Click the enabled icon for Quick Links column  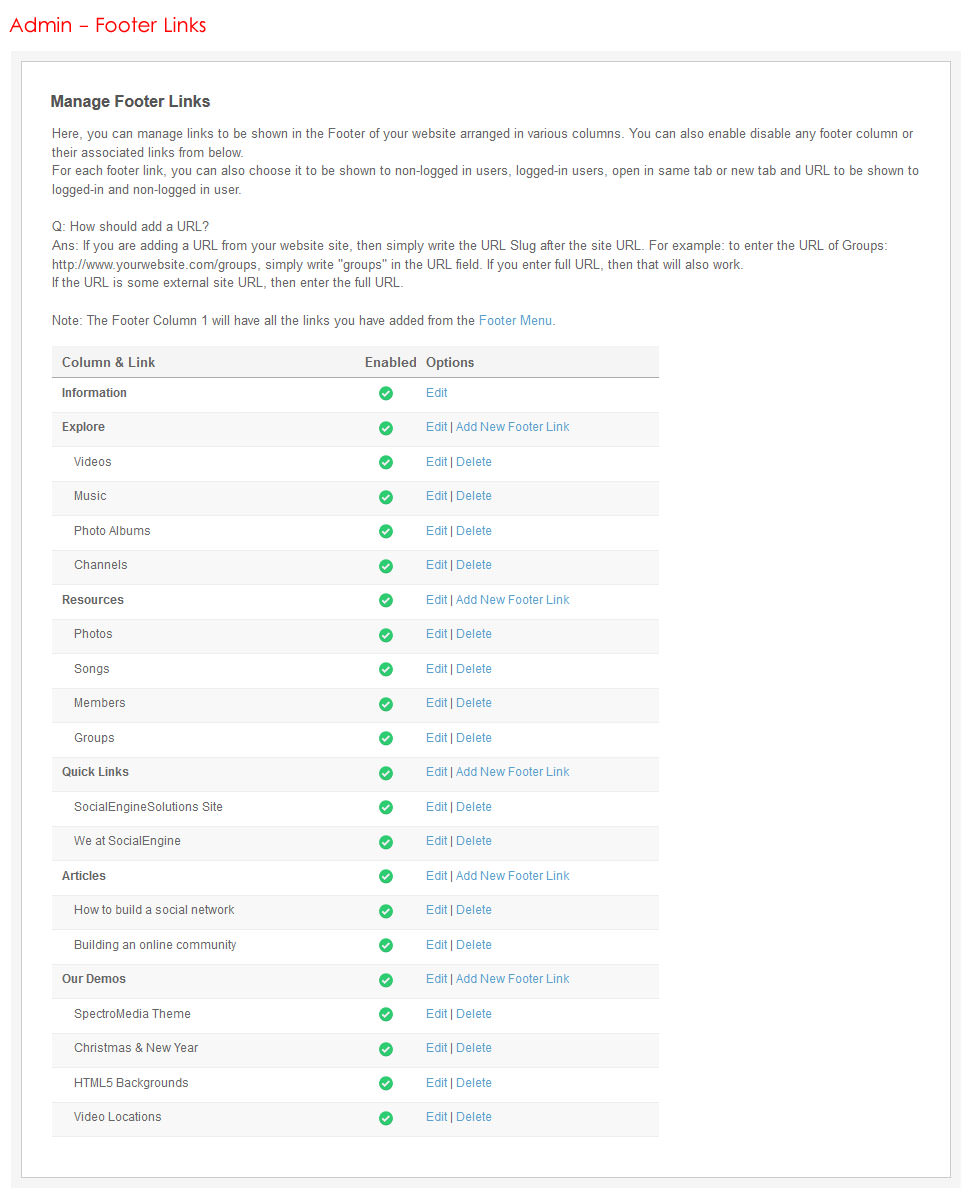[386, 773]
